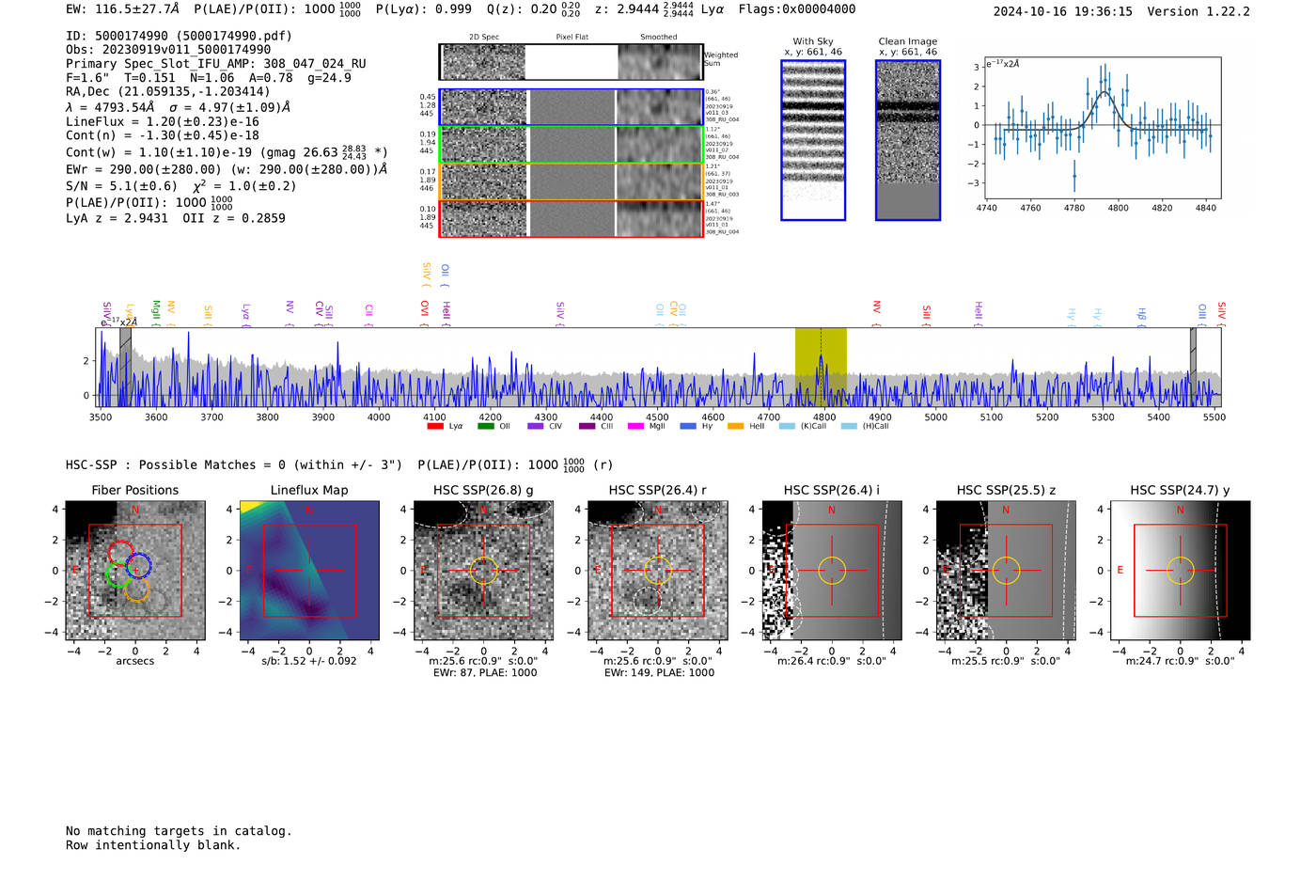Click the P(Lyα): 0.999 header value
Screen dimensions: 1316x896
click(424, 9)
